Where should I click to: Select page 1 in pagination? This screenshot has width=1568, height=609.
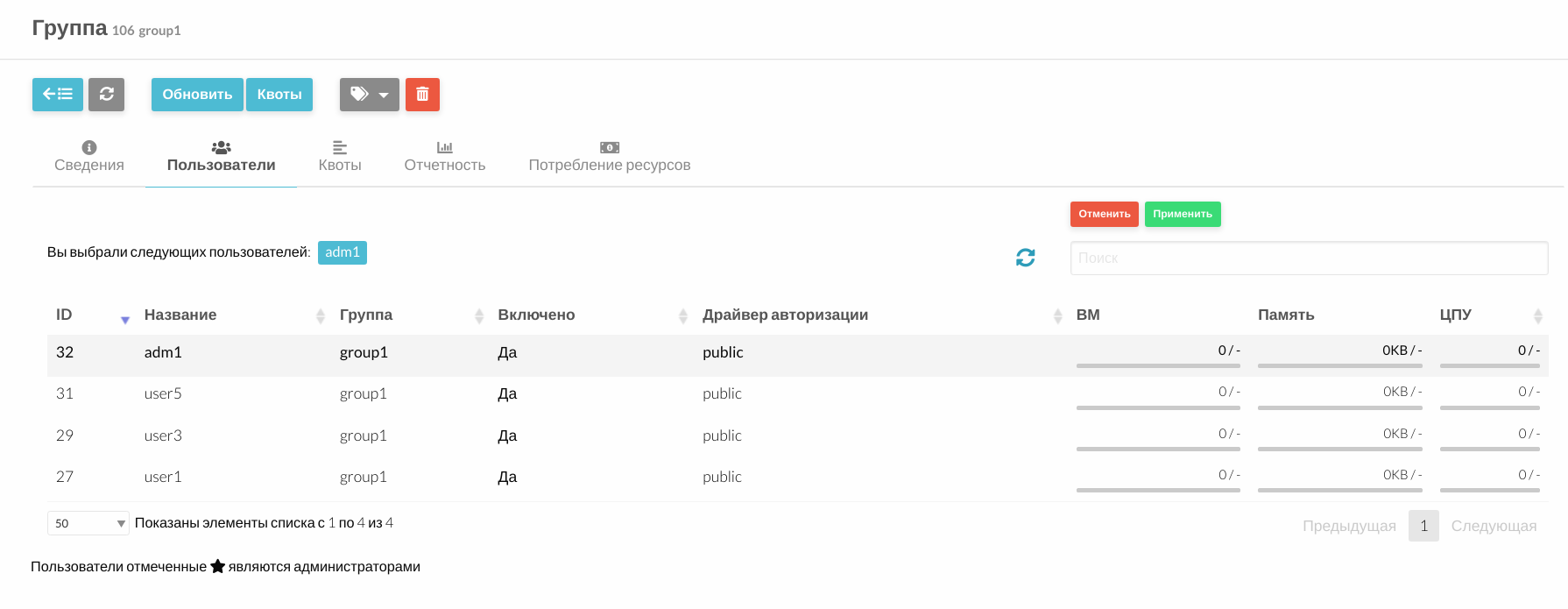pos(1423,526)
